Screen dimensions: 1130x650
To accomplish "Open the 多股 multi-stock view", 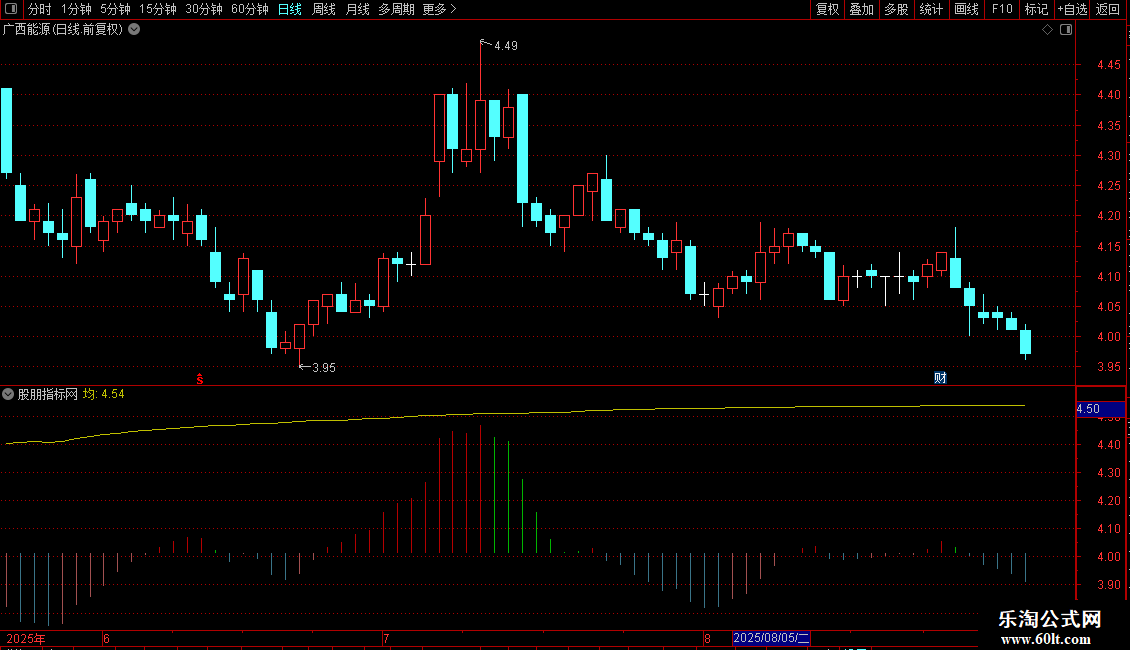I will click(897, 9).
